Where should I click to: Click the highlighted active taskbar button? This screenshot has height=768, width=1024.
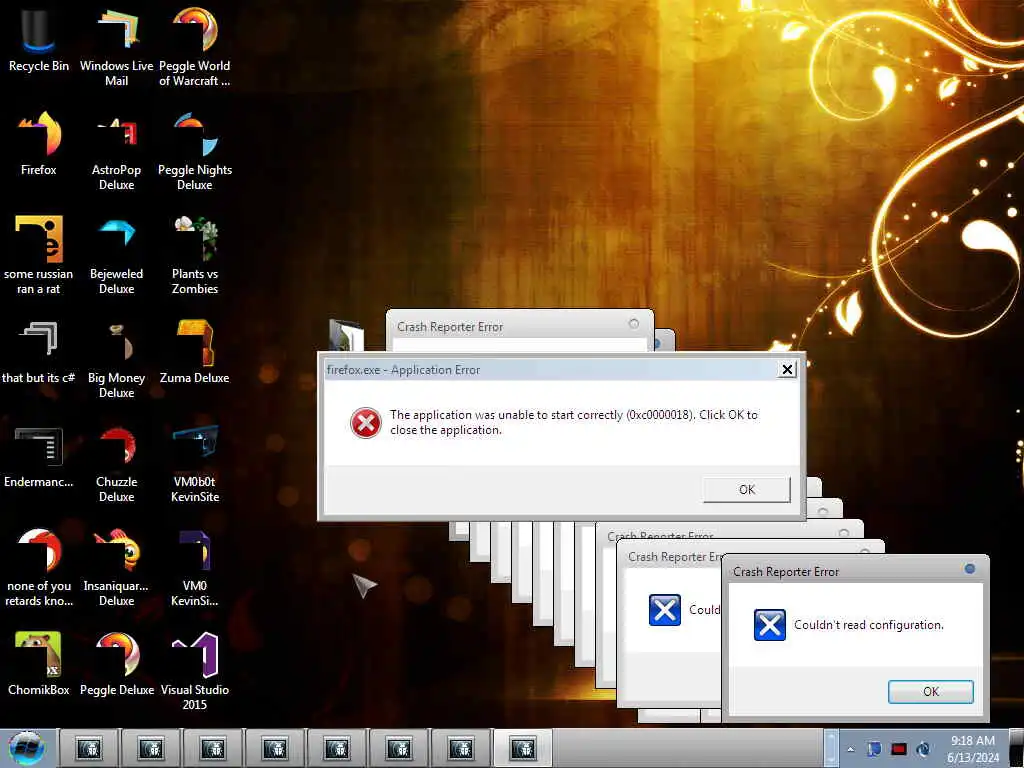click(x=523, y=748)
